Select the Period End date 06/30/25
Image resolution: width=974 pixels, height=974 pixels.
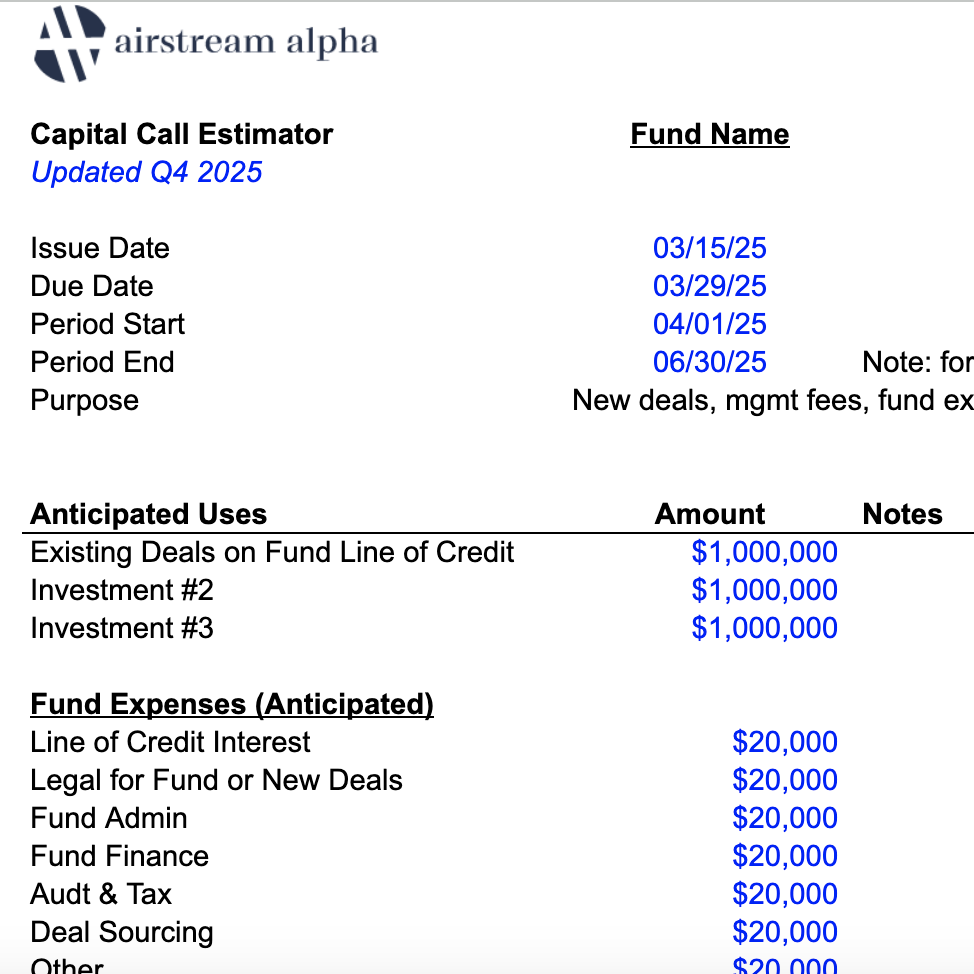pos(709,362)
